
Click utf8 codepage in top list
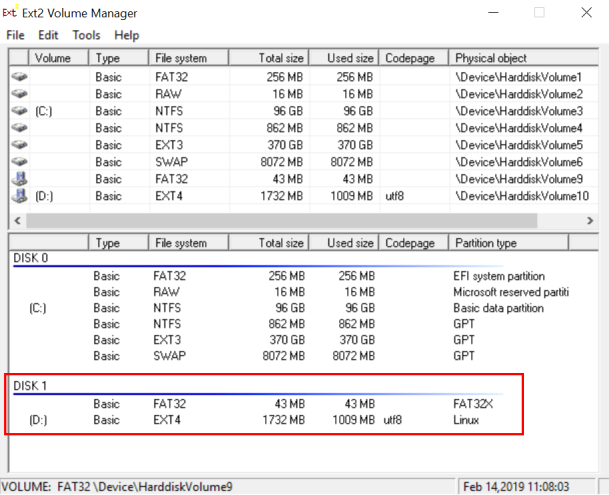coord(395,196)
